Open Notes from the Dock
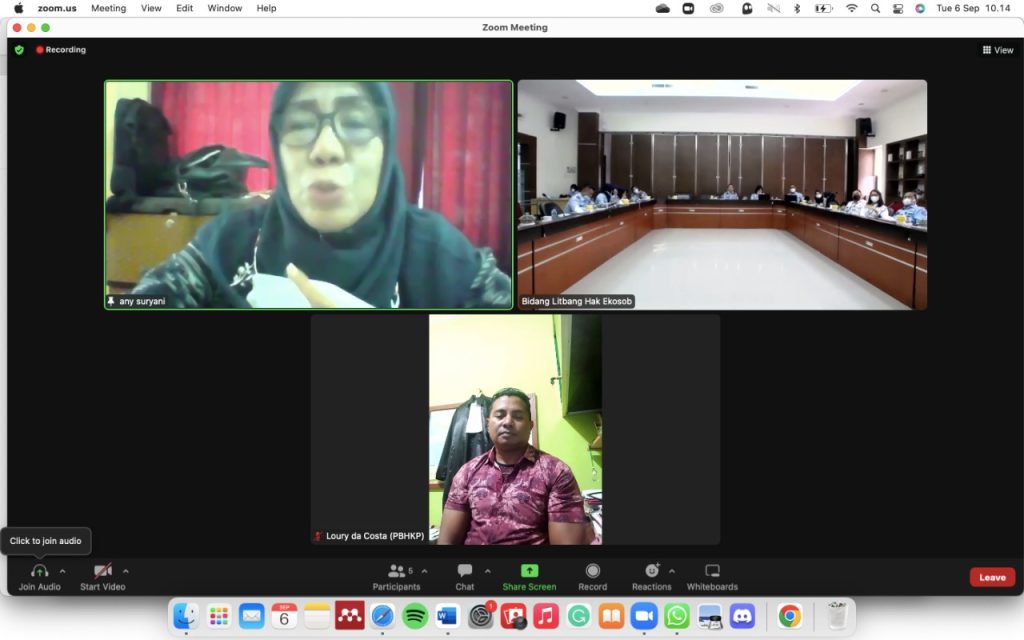The width and height of the screenshot is (1024, 640). click(317, 616)
